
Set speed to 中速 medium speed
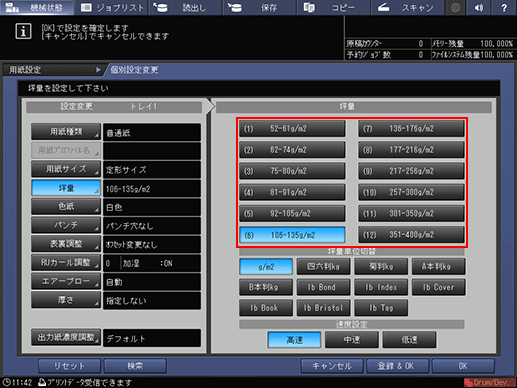pos(352,340)
